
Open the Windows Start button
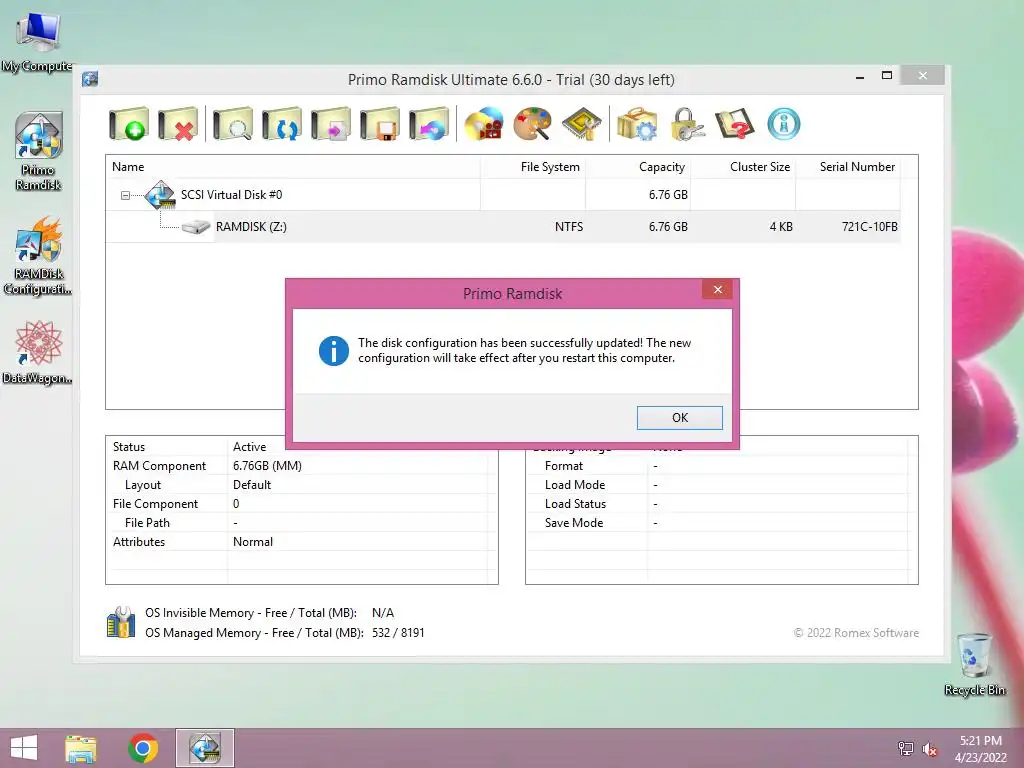pos(24,748)
